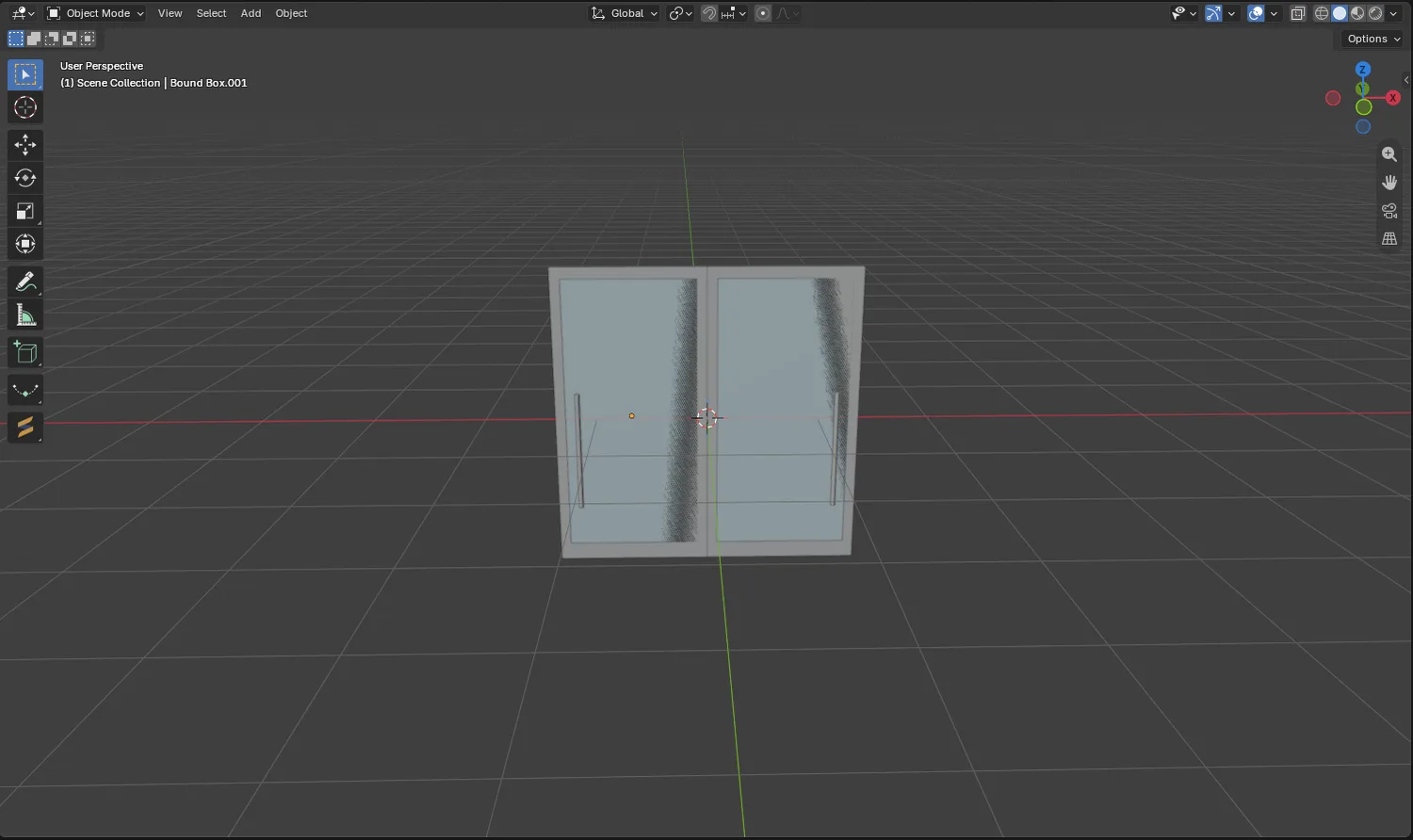The height and width of the screenshot is (840, 1413).
Task: Select the Move tool
Action: [x=25, y=144]
